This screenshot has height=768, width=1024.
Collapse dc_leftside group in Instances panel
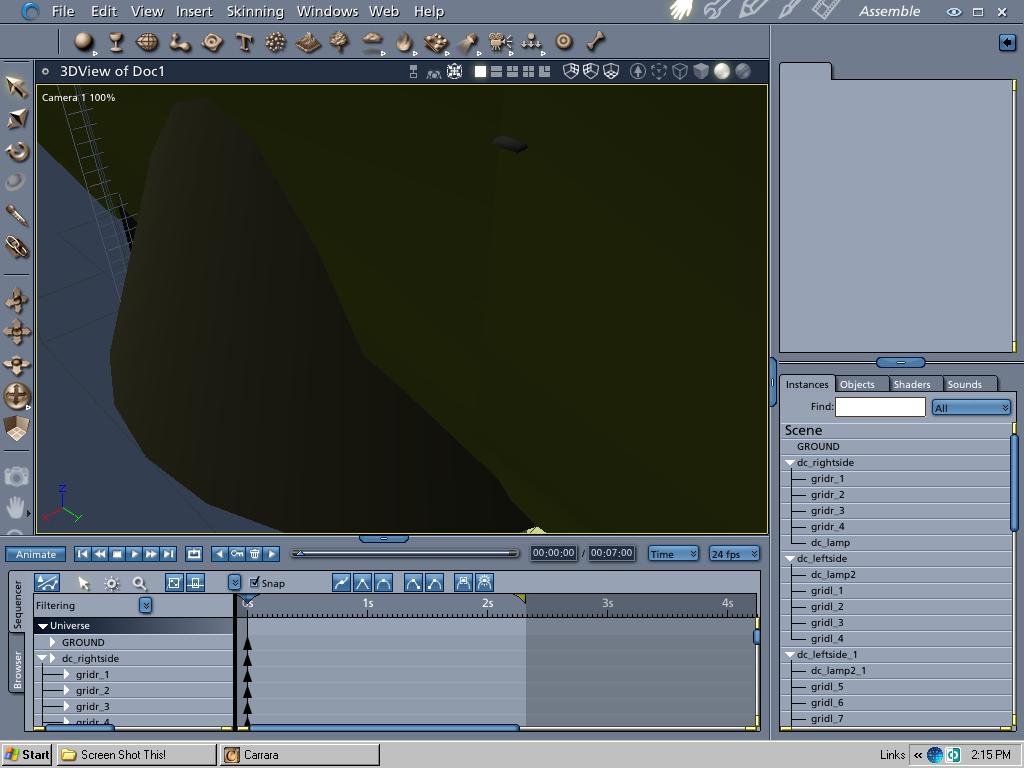790,558
